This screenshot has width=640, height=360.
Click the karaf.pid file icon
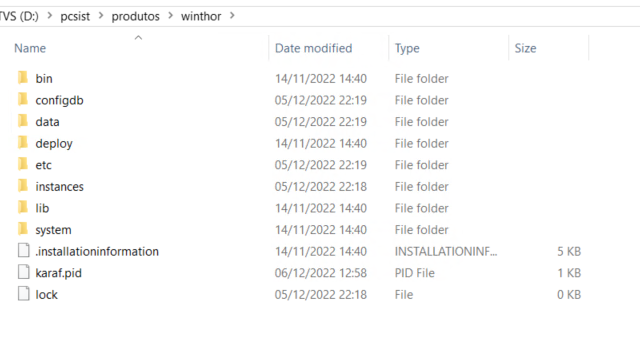click(24, 272)
